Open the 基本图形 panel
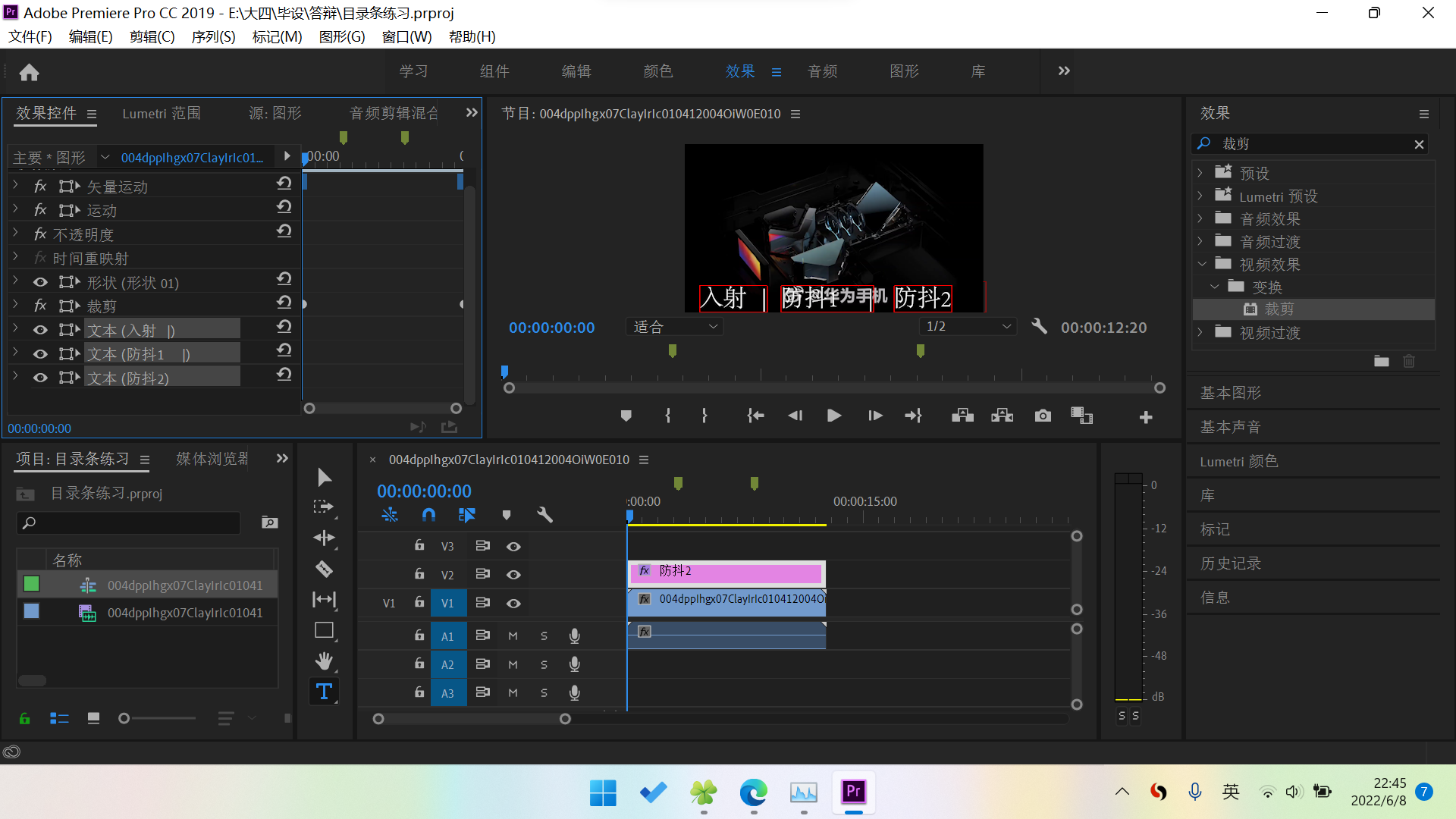 coord(1230,393)
